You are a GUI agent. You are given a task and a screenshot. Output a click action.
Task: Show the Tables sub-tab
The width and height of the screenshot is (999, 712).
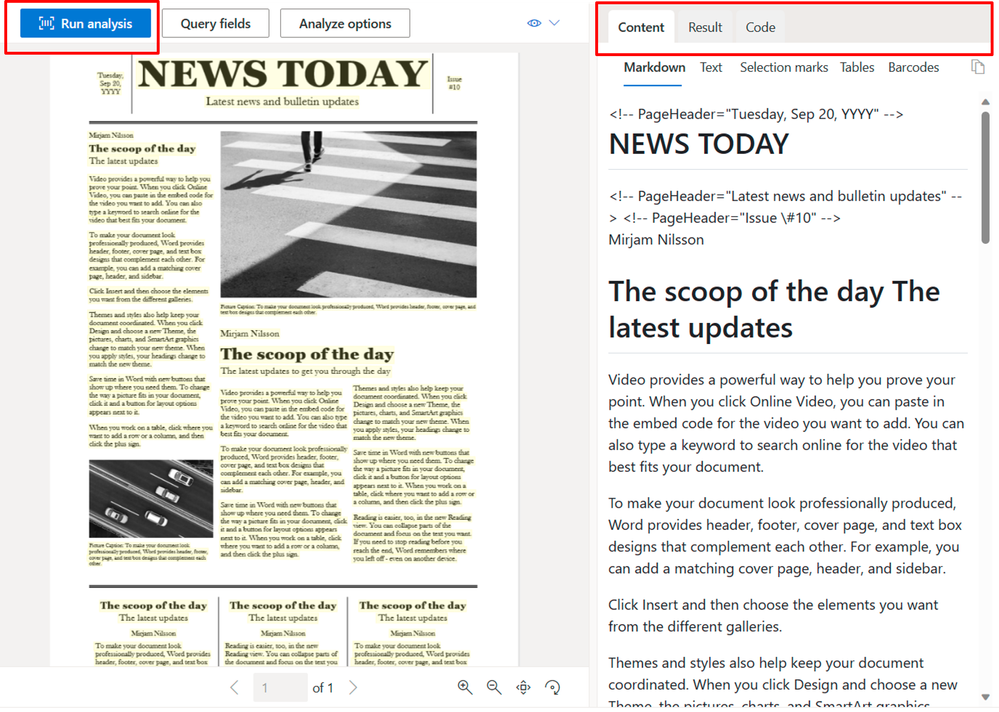pos(856,68)
